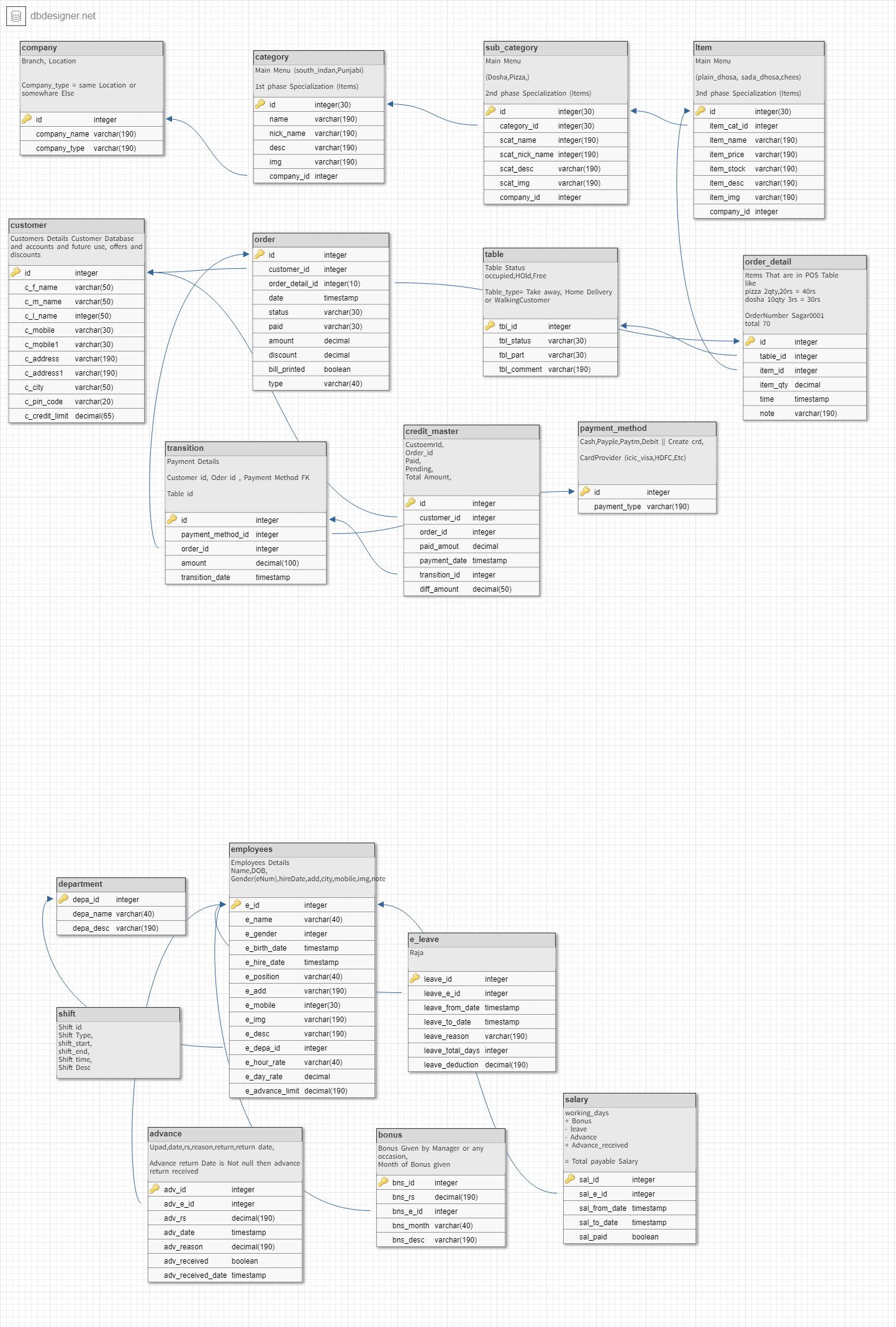Select the shift table header

(118, 1014)
